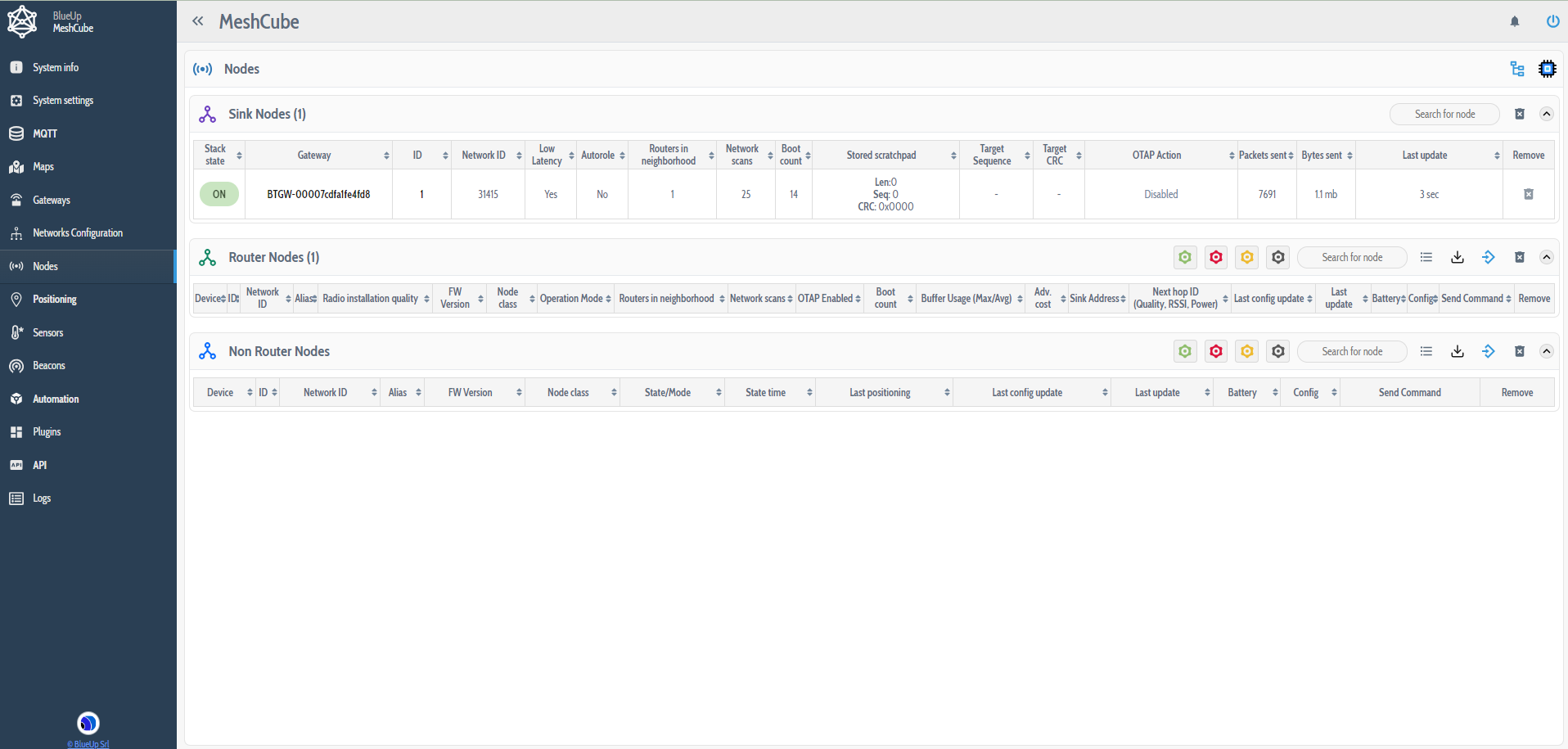The image size is (1568, 749).
Task: Open Networks Configuration in sidebar
Action: tap(78, 233)
